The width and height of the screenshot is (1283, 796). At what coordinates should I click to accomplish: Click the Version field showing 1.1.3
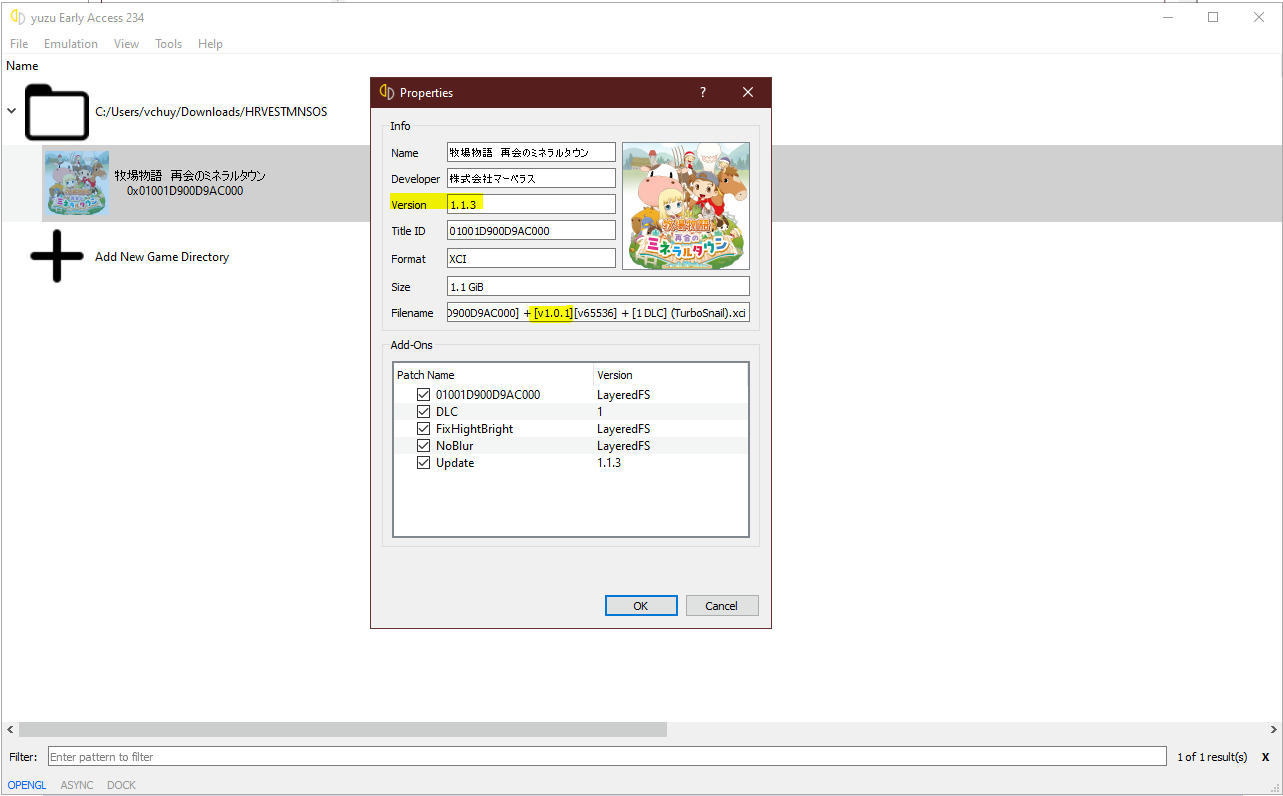[531, 204]
